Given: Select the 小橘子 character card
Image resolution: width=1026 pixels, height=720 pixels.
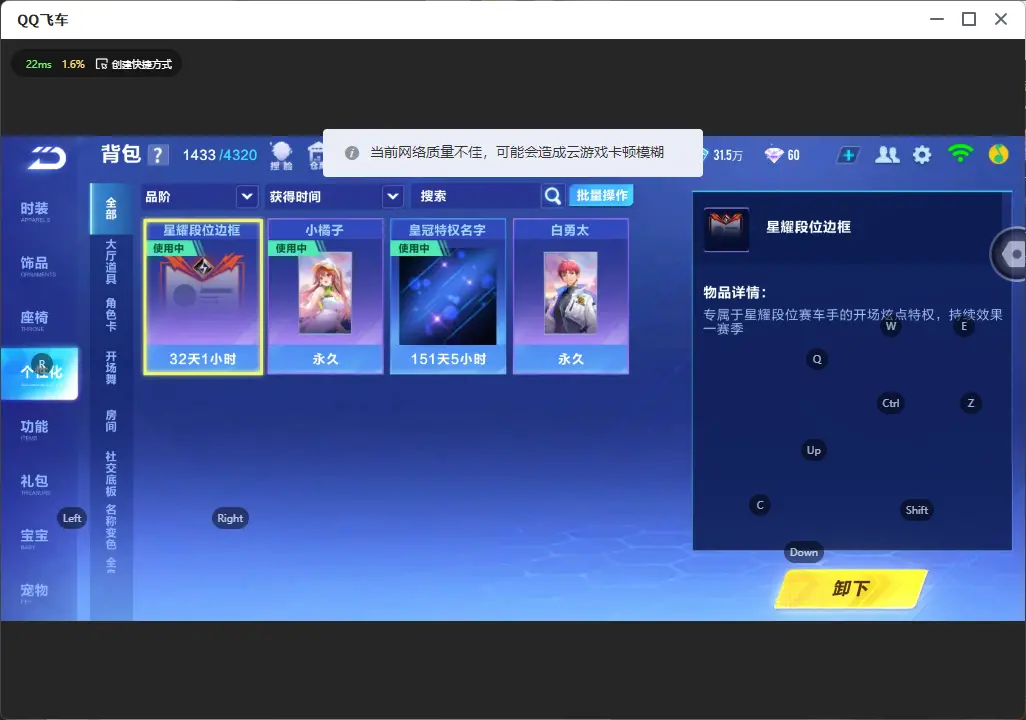Looking at the screenshot, I should (x=325, y=297).
